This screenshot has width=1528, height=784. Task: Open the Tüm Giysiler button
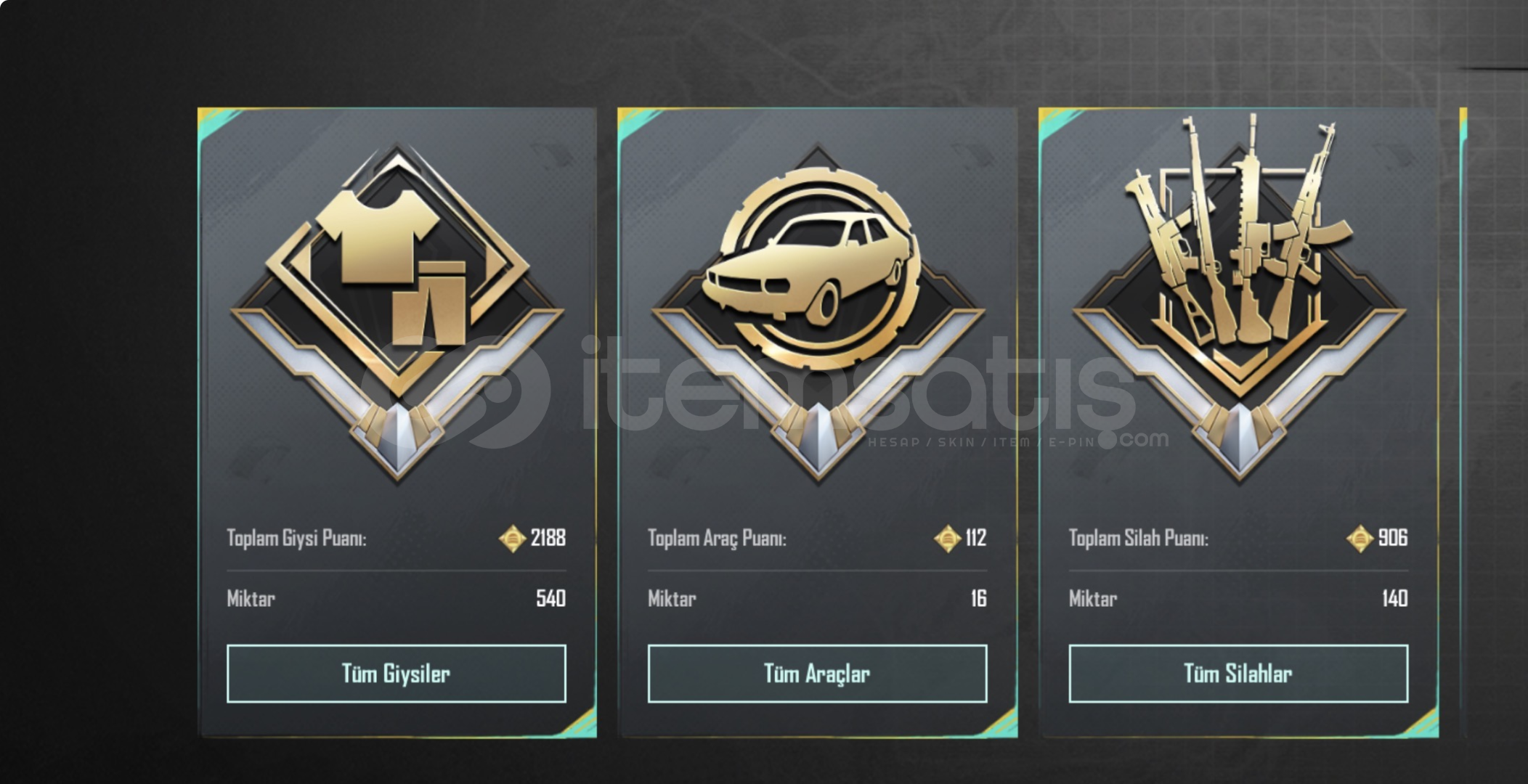(397, 674)
